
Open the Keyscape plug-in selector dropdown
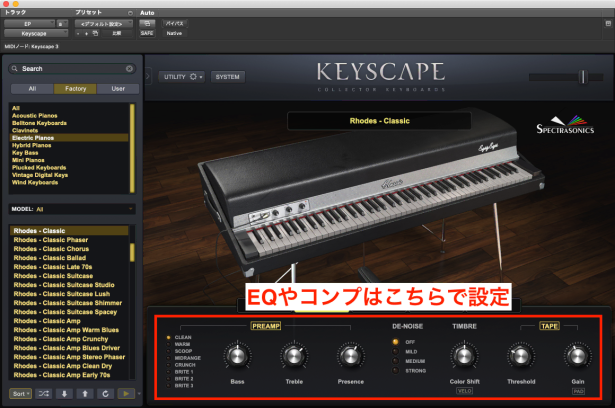pyautogui.click(x=36, y=33)
